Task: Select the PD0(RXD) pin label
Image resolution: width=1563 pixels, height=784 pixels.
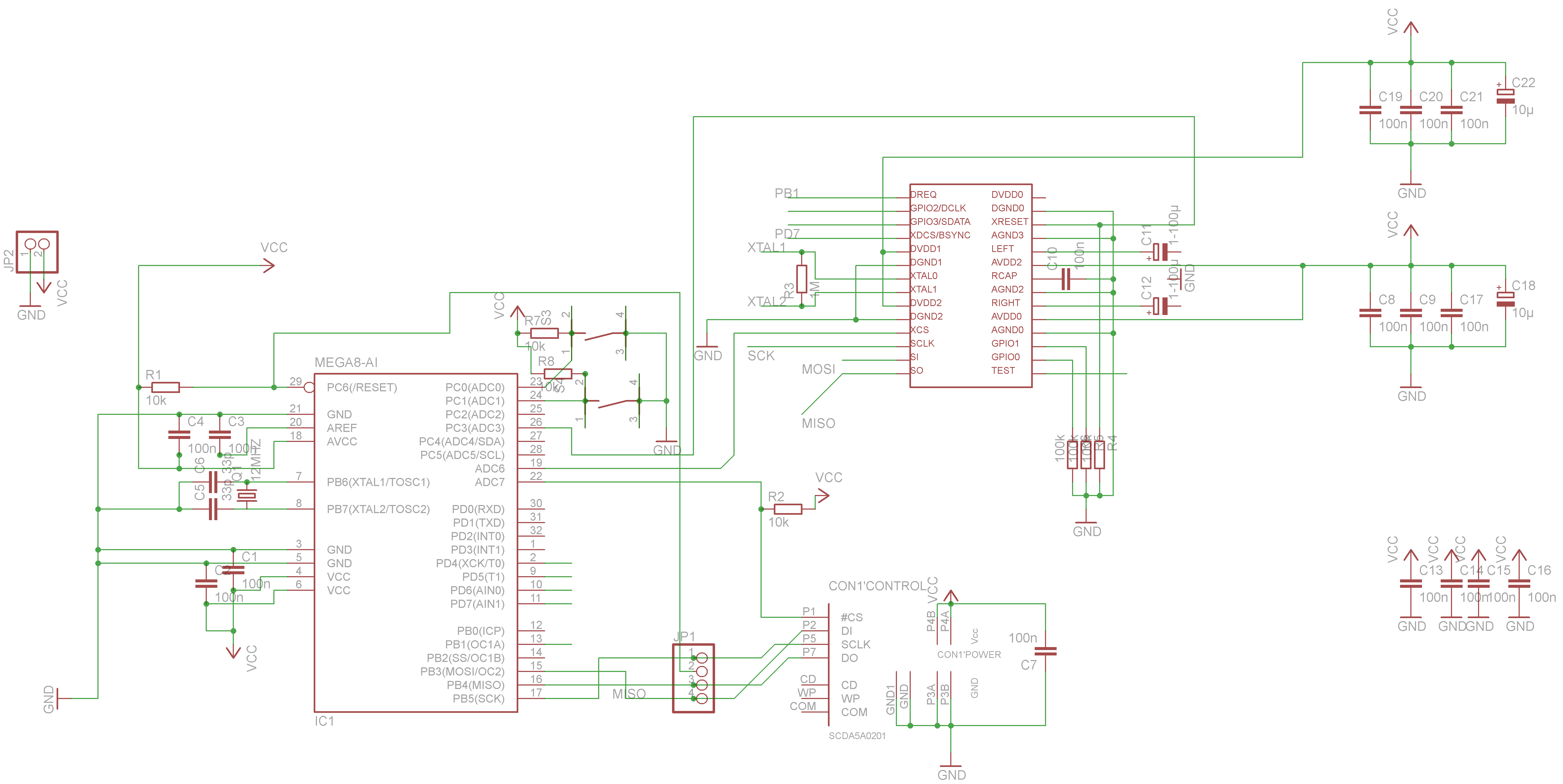Action: [478, 509]
